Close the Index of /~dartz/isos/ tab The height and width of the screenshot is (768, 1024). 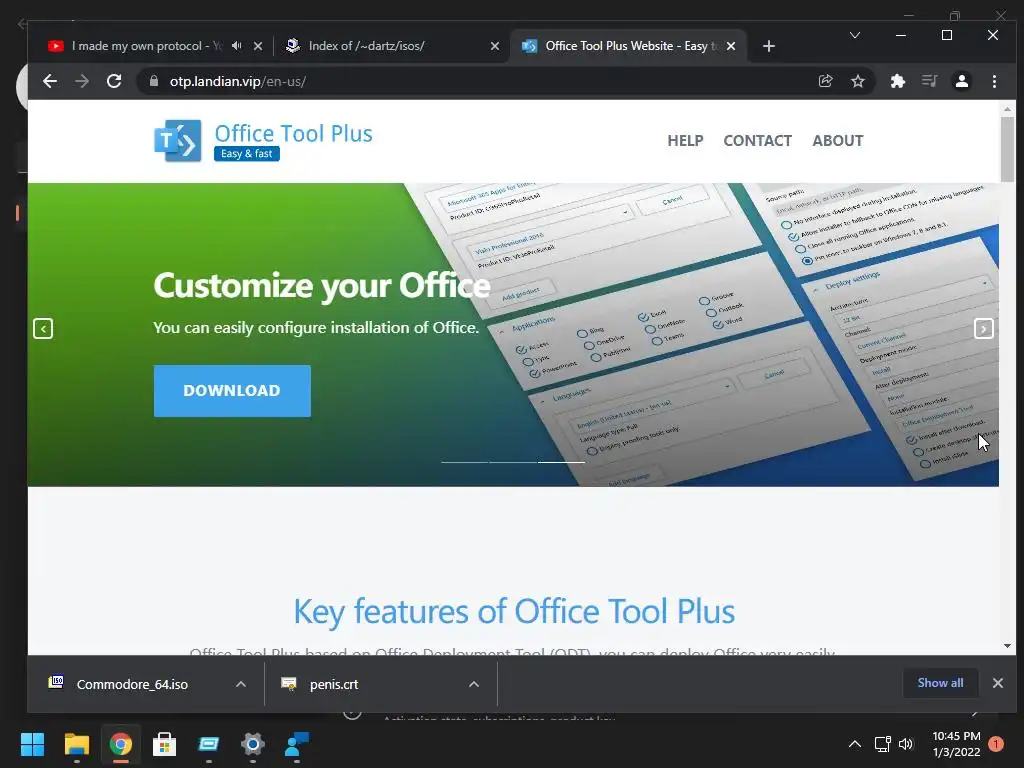494,46
